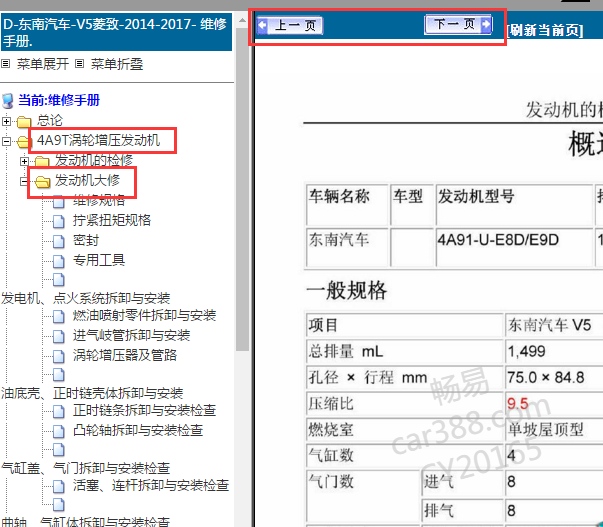Select the 发动机的检修 tree item

[94, 160]
